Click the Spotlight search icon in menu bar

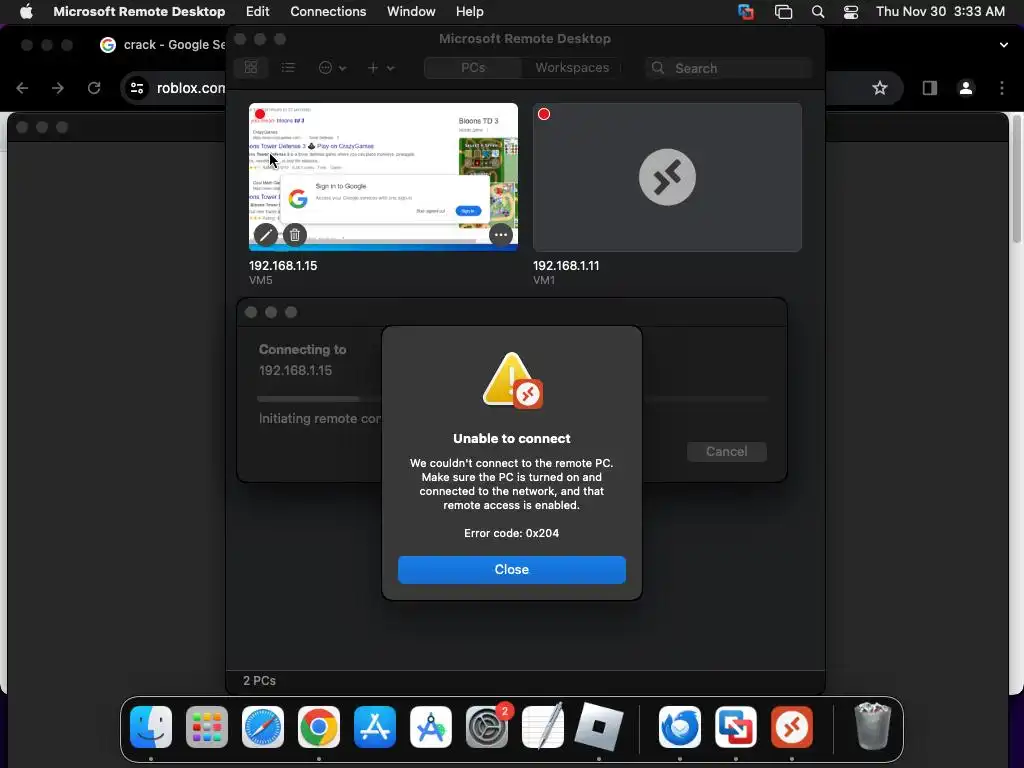click(x=818, y=12)
